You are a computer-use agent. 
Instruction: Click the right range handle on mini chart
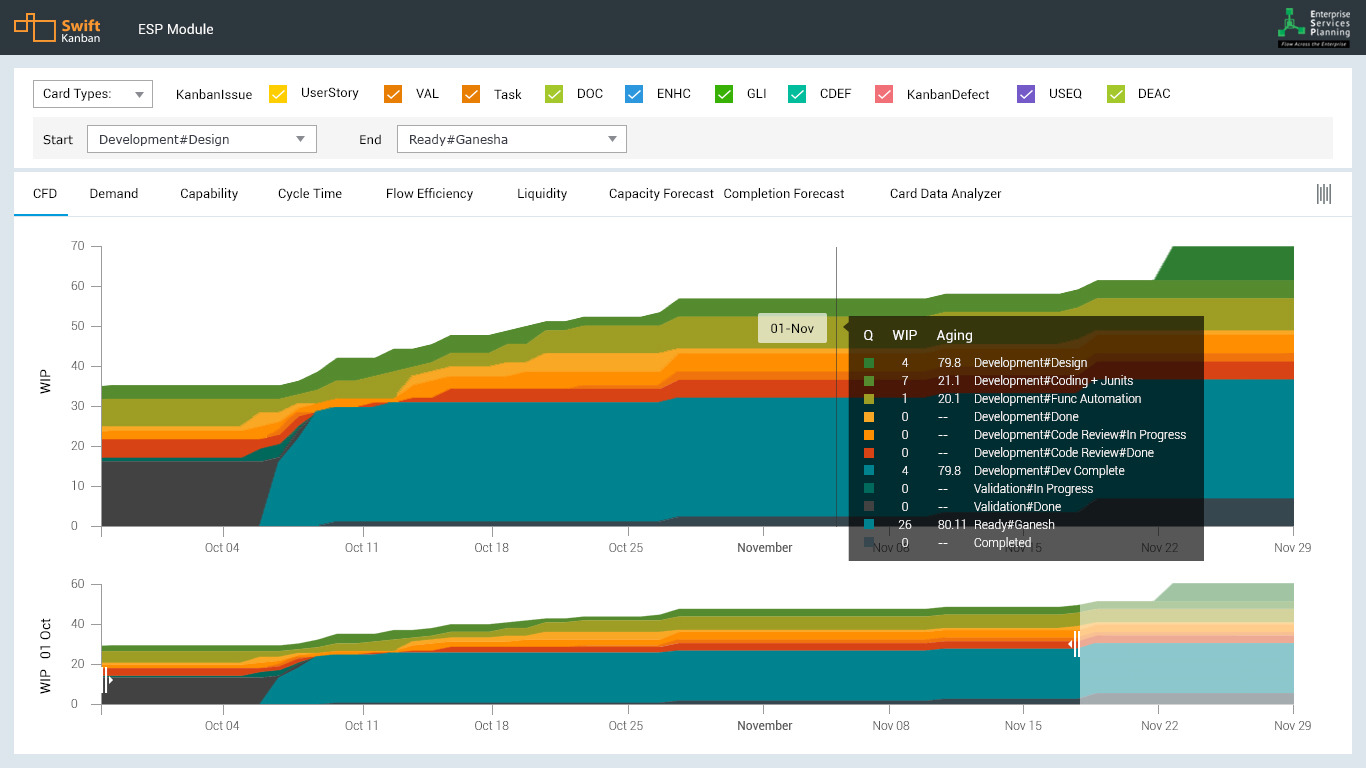1076,644
